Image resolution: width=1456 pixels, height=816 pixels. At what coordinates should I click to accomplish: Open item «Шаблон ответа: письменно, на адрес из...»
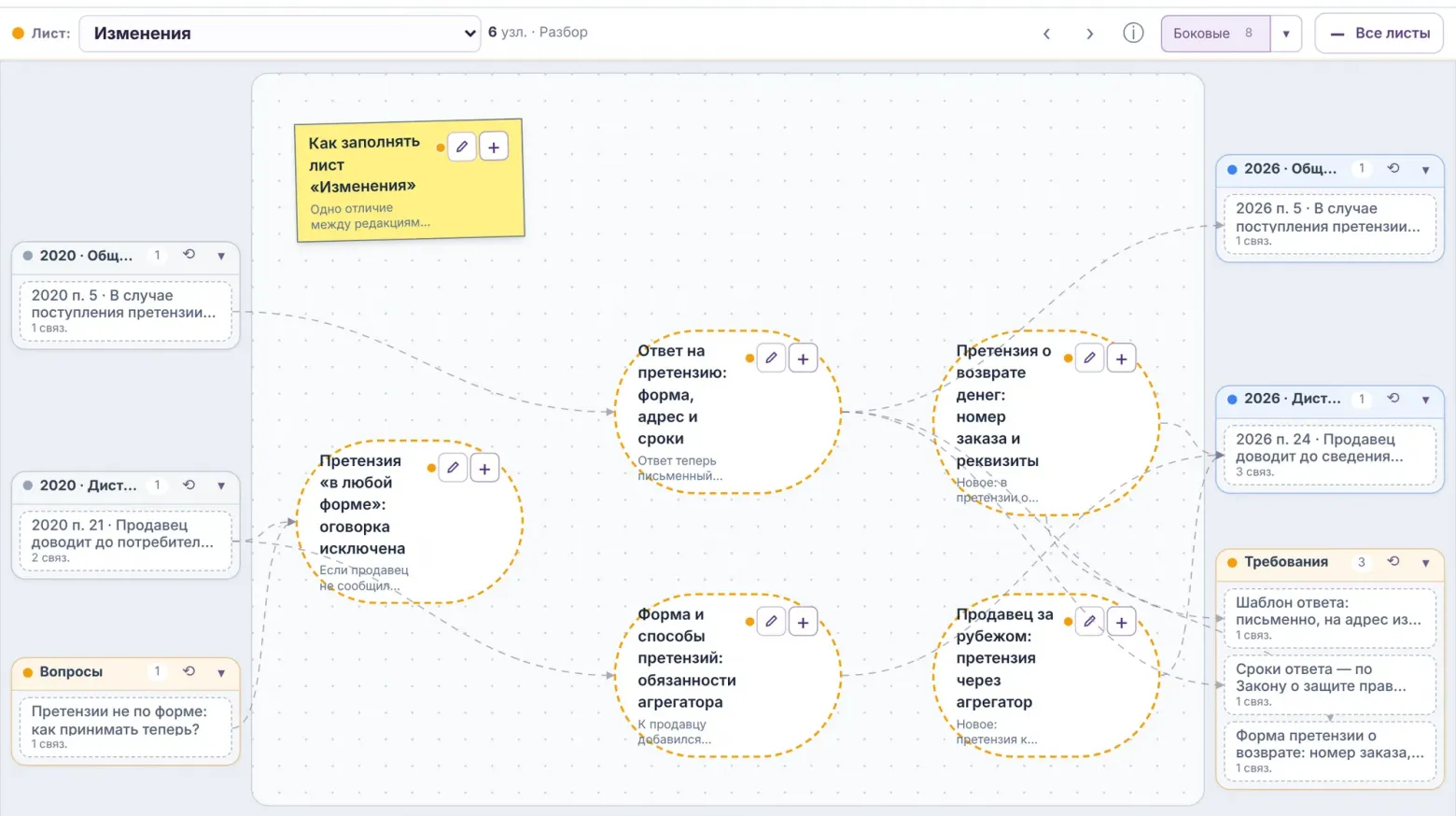pyautogui.click(x=1329, y=618)
